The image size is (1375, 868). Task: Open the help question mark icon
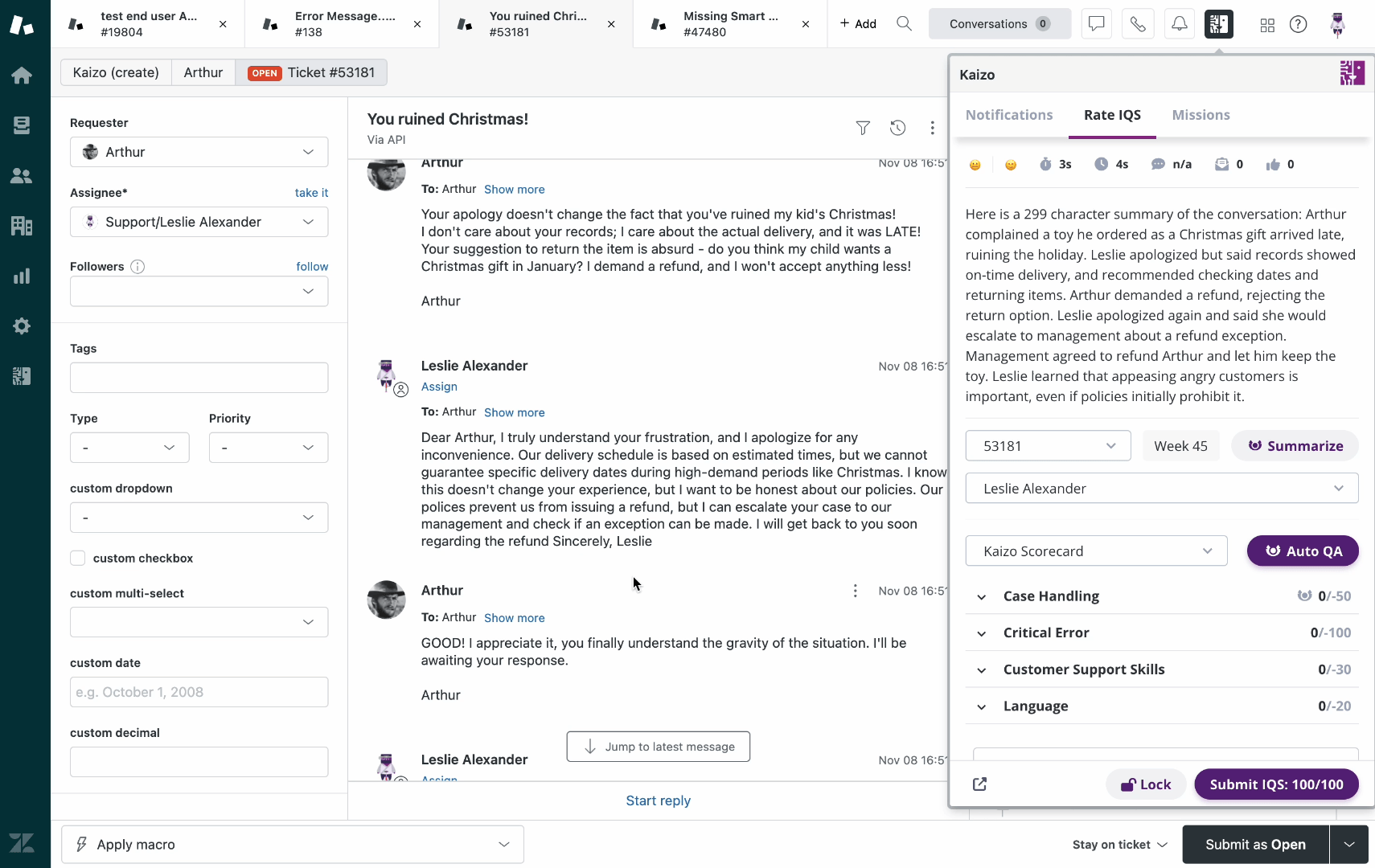tap(1298, 24)
